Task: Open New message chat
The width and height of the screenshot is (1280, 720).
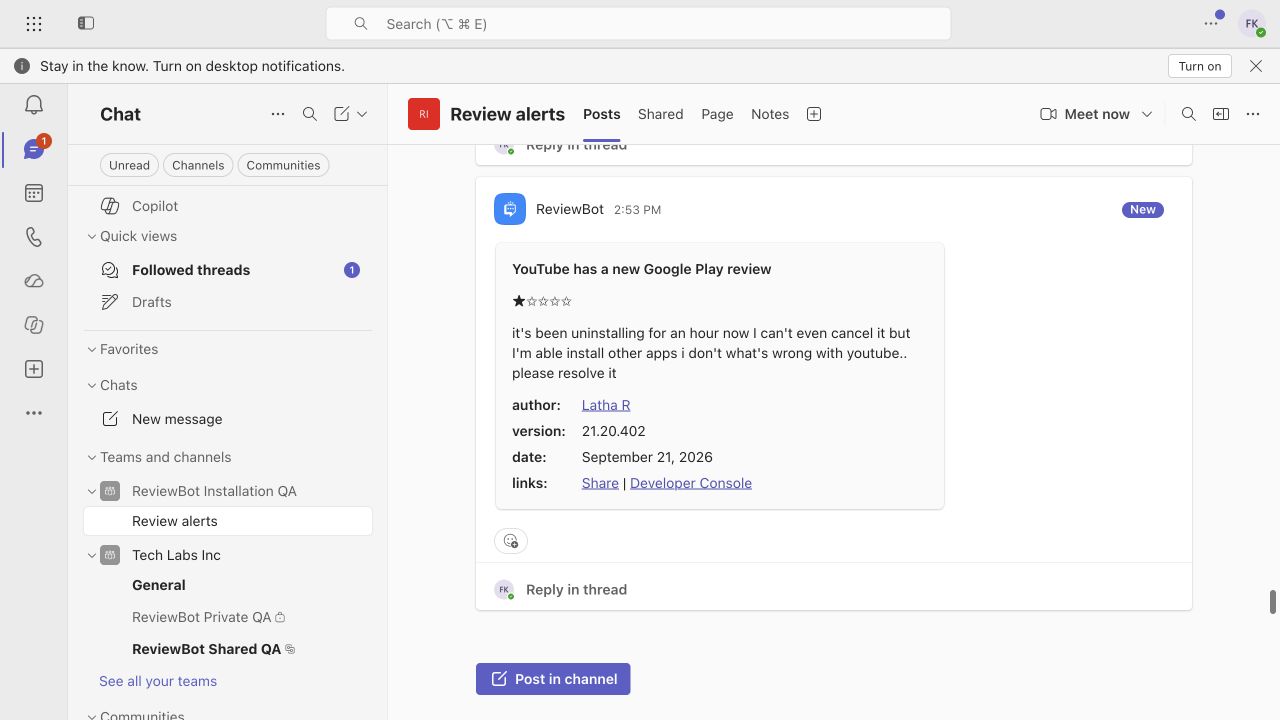Action: click(228, 419)
